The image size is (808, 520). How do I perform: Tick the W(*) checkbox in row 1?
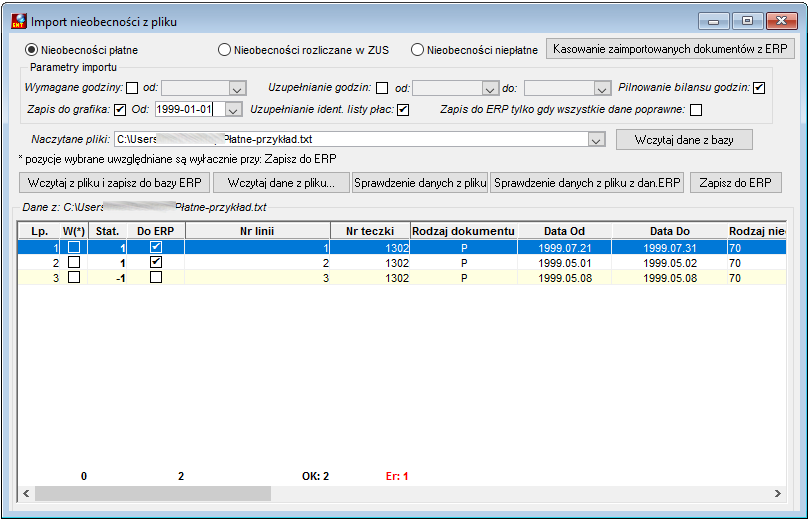[x=74, y=247]
